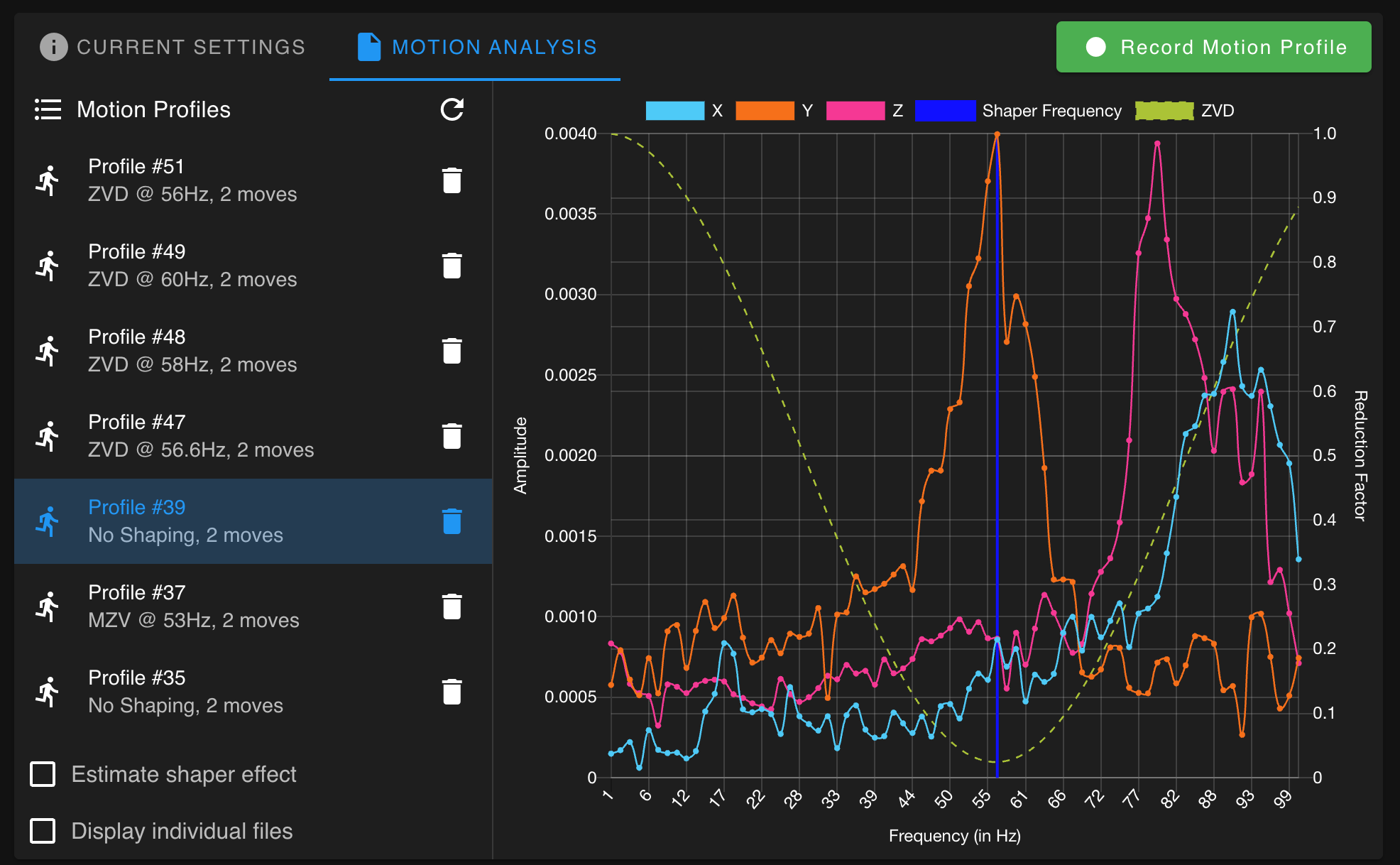Click the running figure icon for Profile #48
The width and height of the screenshot is (1400, 865).
point(48,351)
